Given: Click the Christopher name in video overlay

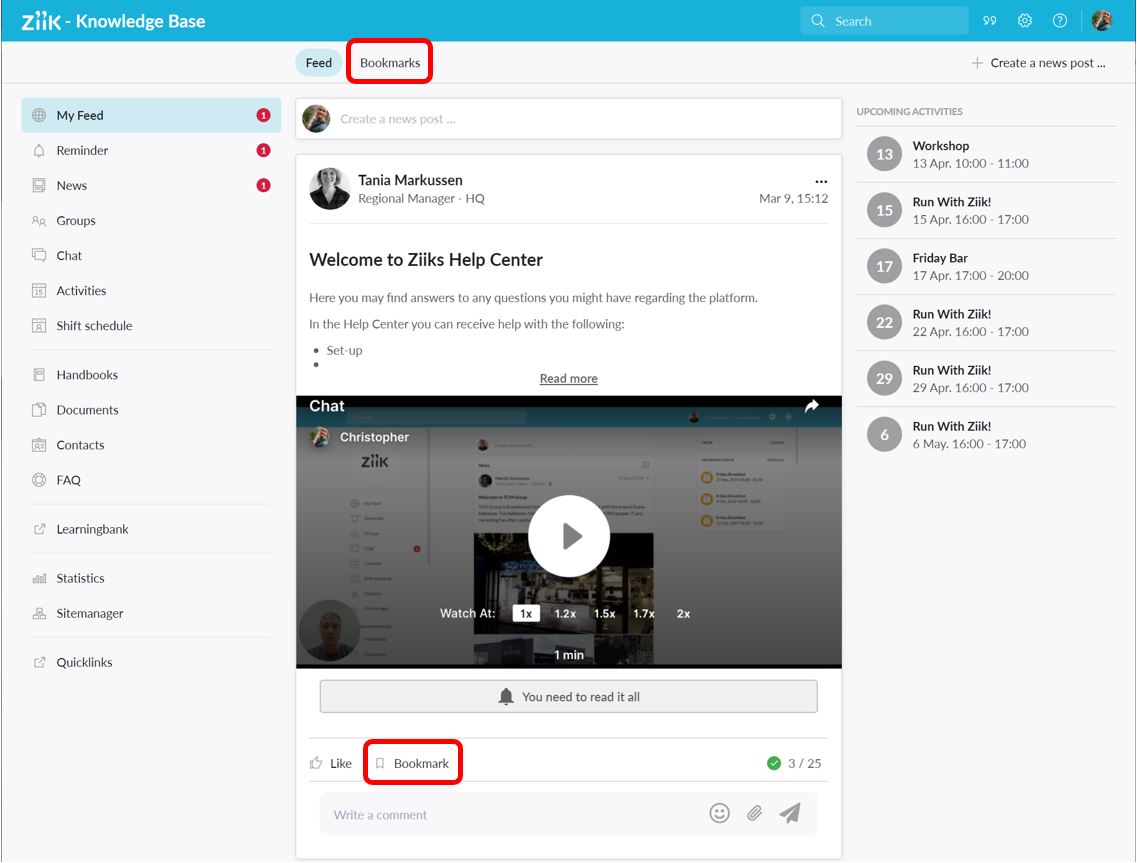Looking at the screenshot, I should click(x=374, y=437).
